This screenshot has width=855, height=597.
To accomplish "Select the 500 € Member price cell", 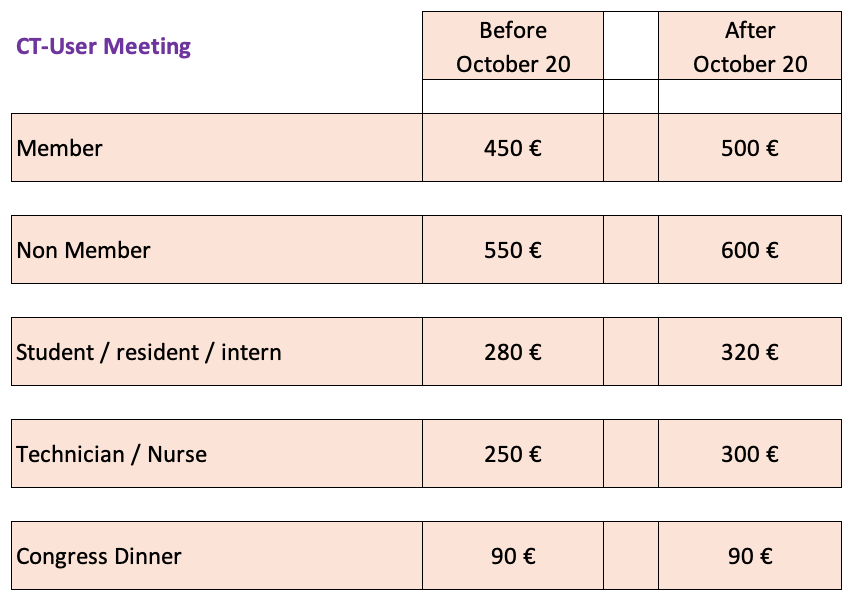I will coord(749,148).
